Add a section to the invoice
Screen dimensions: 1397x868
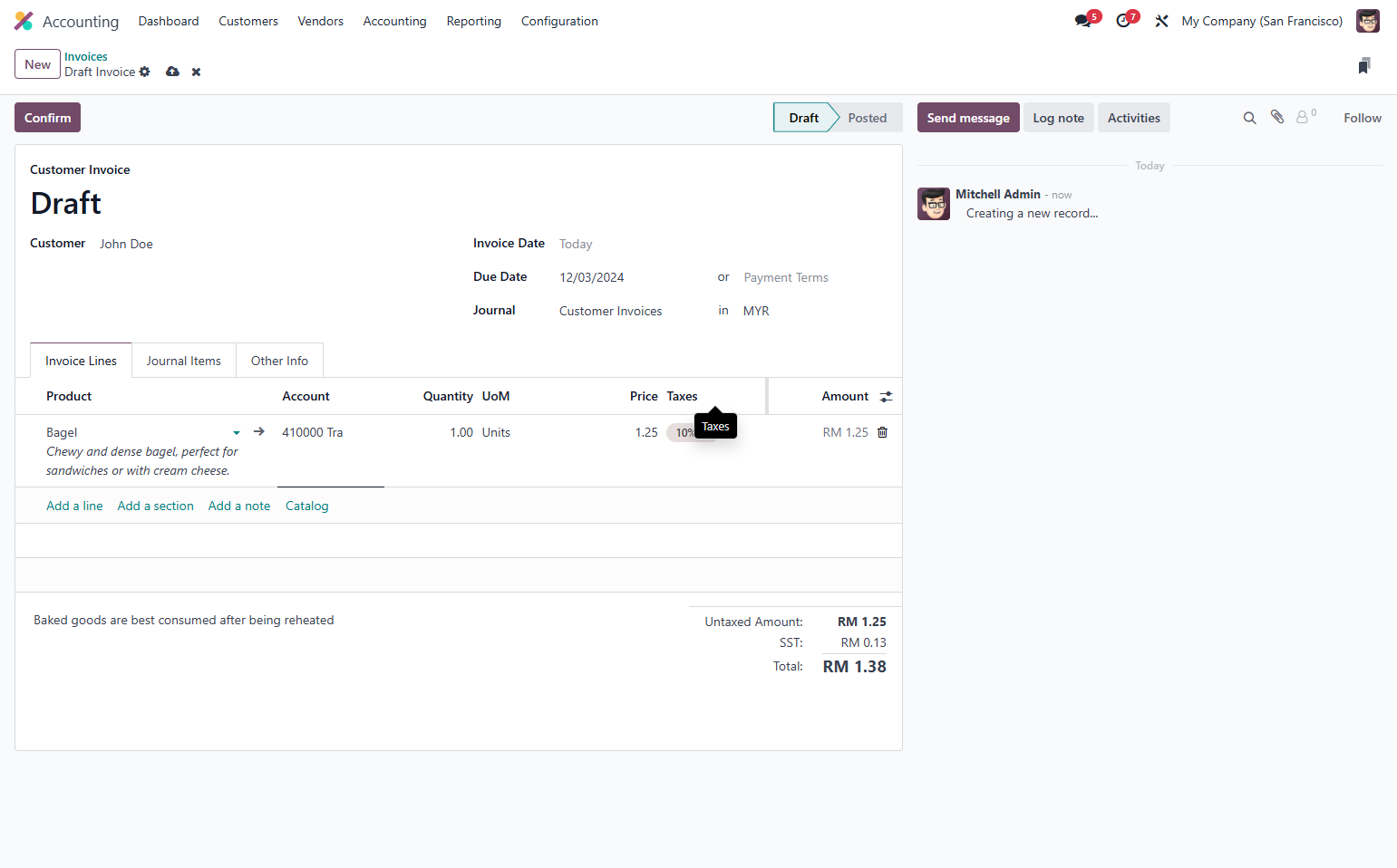[x=155, y=506]
